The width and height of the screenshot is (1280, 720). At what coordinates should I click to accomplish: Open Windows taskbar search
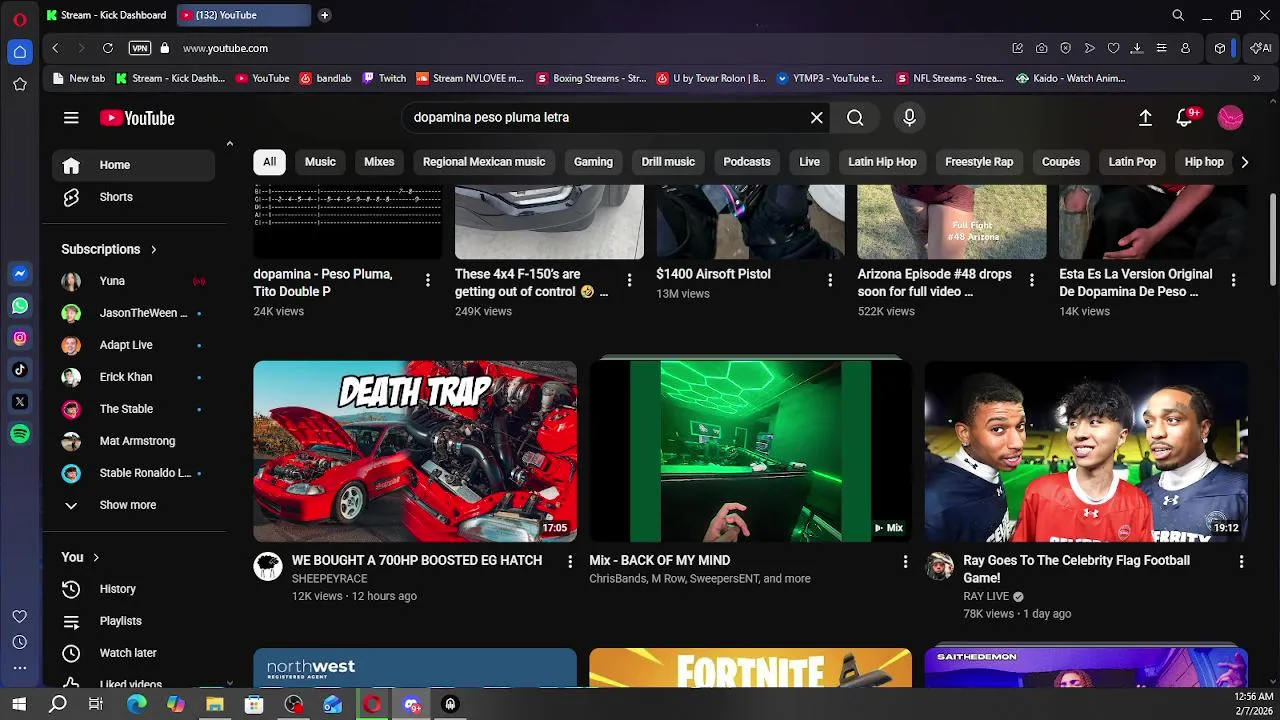point(58,704)
